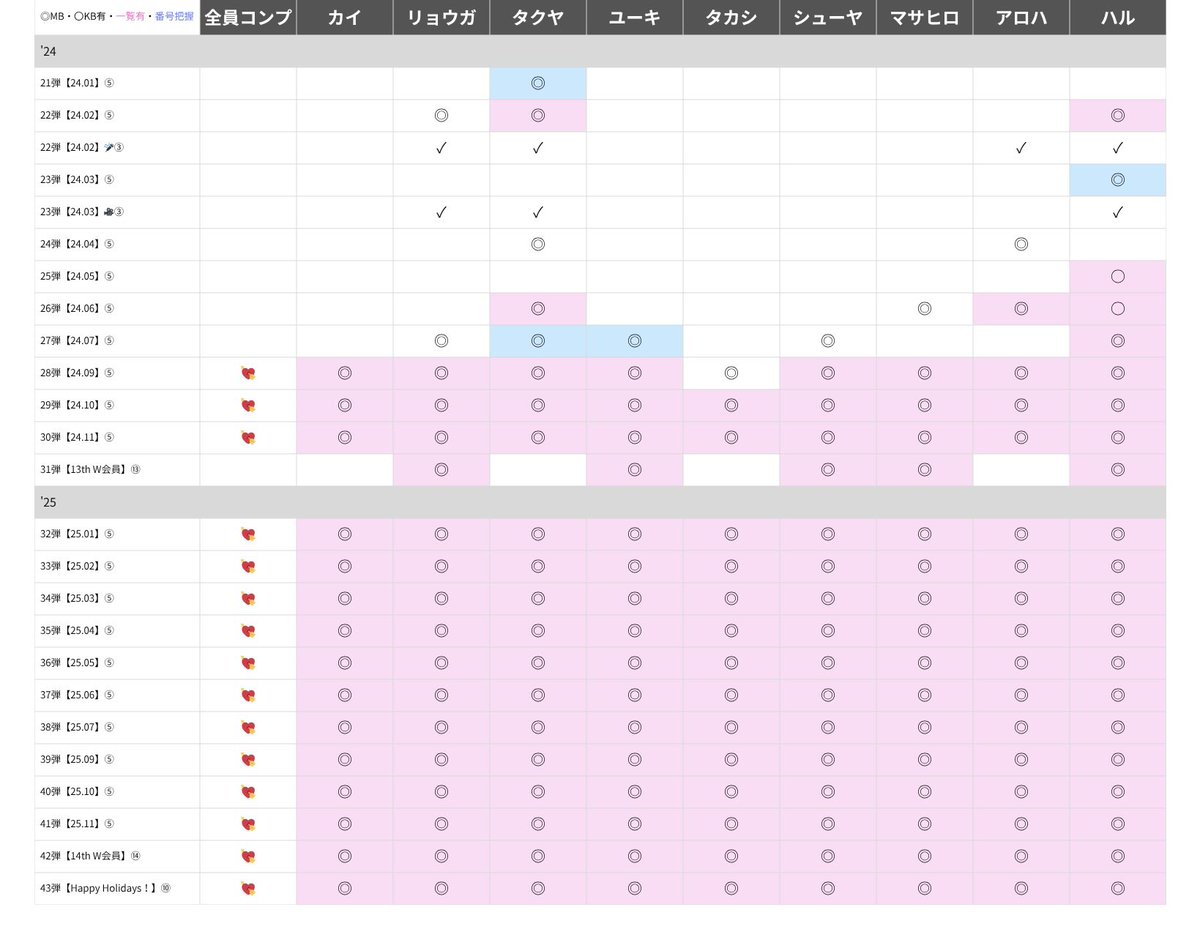Screen dimensions: 1200x937
Task: Click the camera icon in the 23弾 row label
Action: (109, 212)
